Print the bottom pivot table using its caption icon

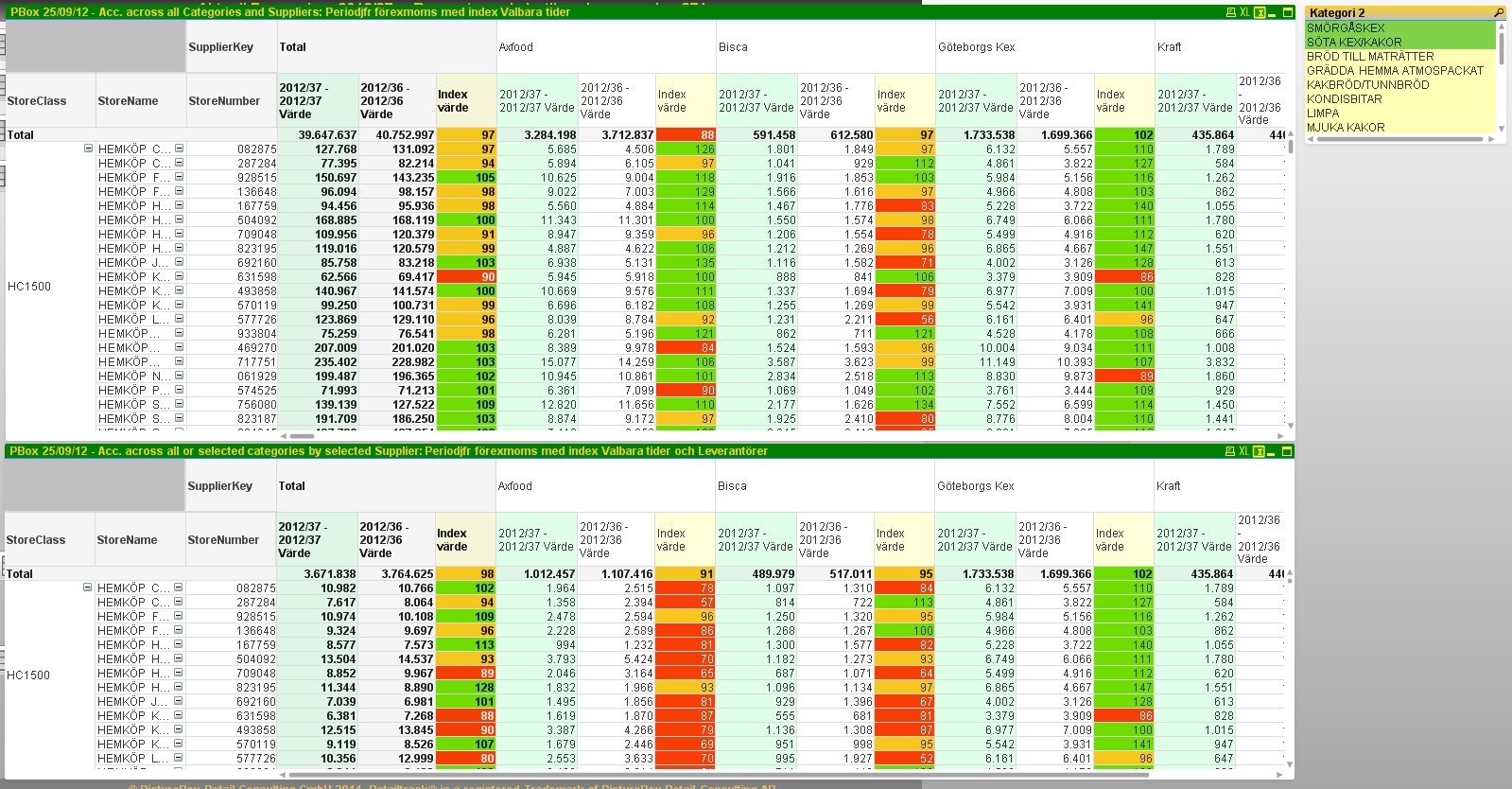tap(1230, 451)
